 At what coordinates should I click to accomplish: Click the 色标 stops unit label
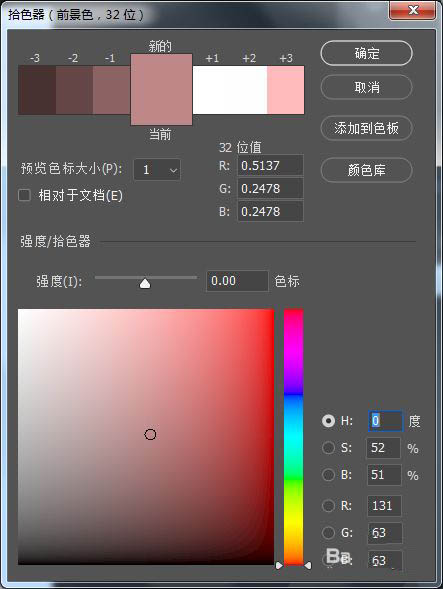coord(287,281)
